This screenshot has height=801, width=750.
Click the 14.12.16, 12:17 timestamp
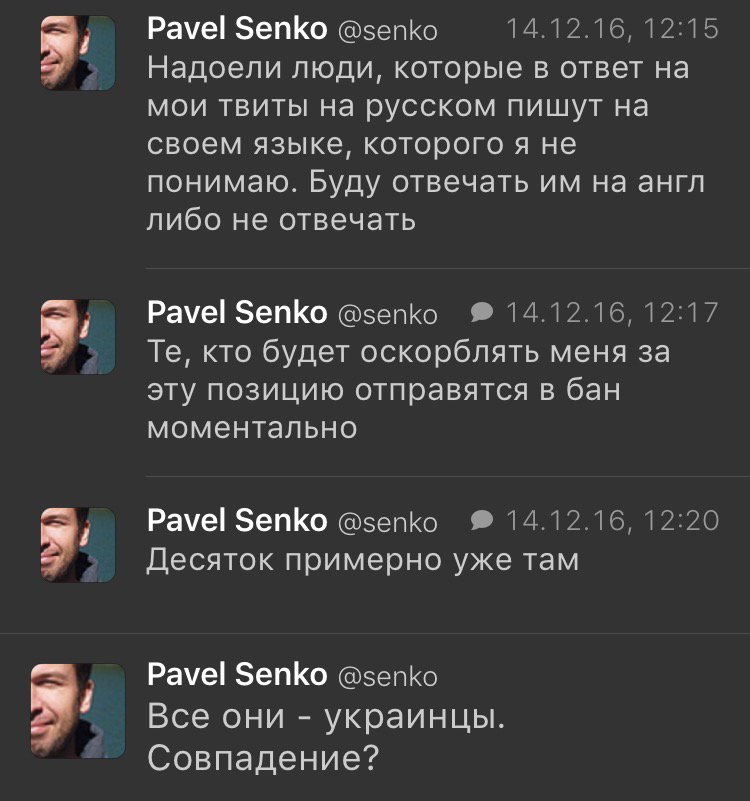(x=612, y=313)
